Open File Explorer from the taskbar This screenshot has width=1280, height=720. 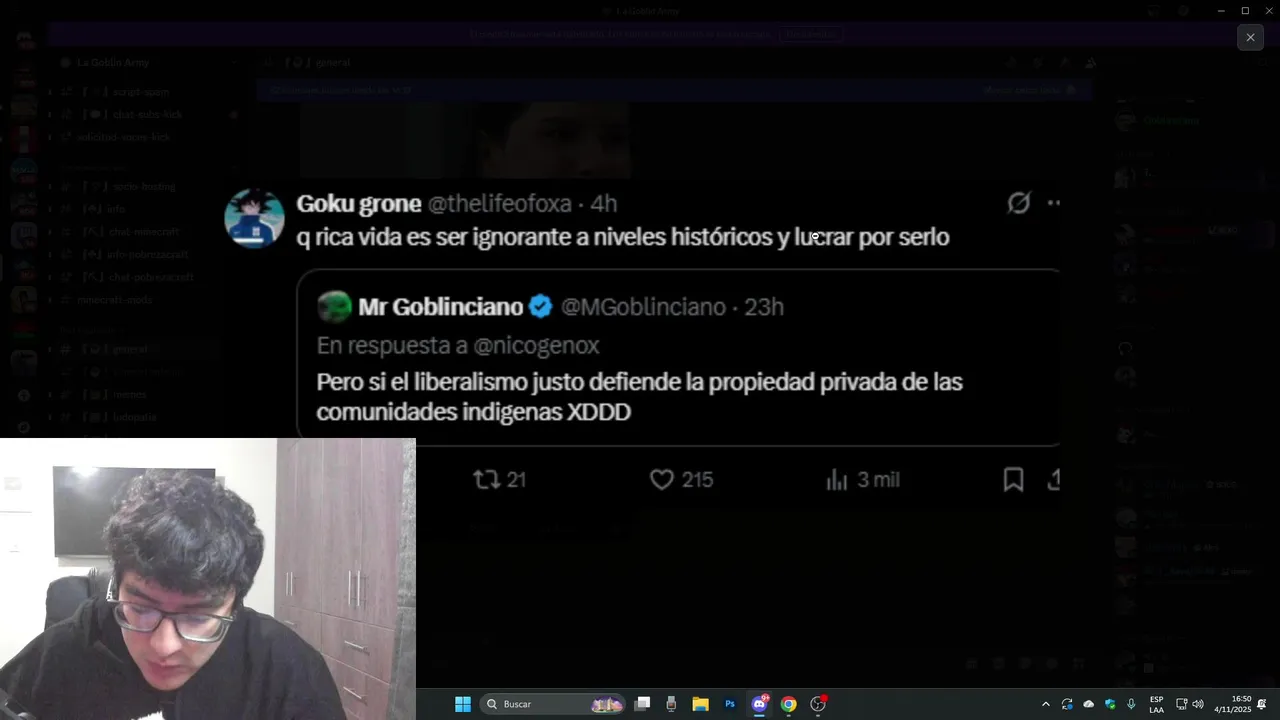point(700,704)
